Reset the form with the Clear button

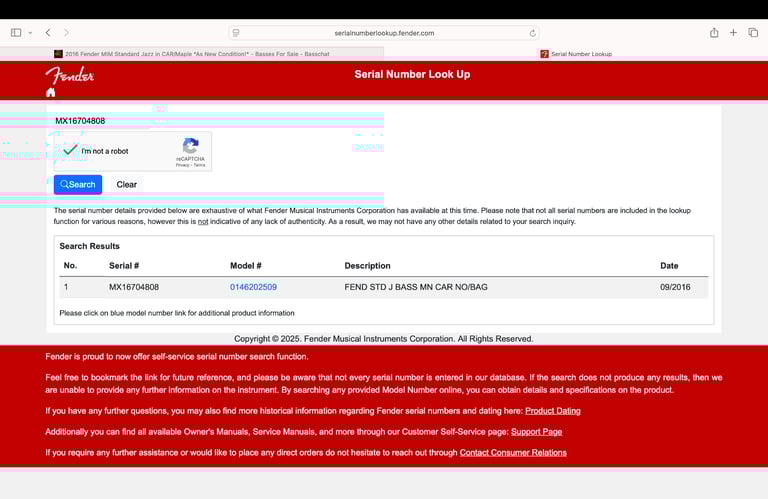coord(126,185)
